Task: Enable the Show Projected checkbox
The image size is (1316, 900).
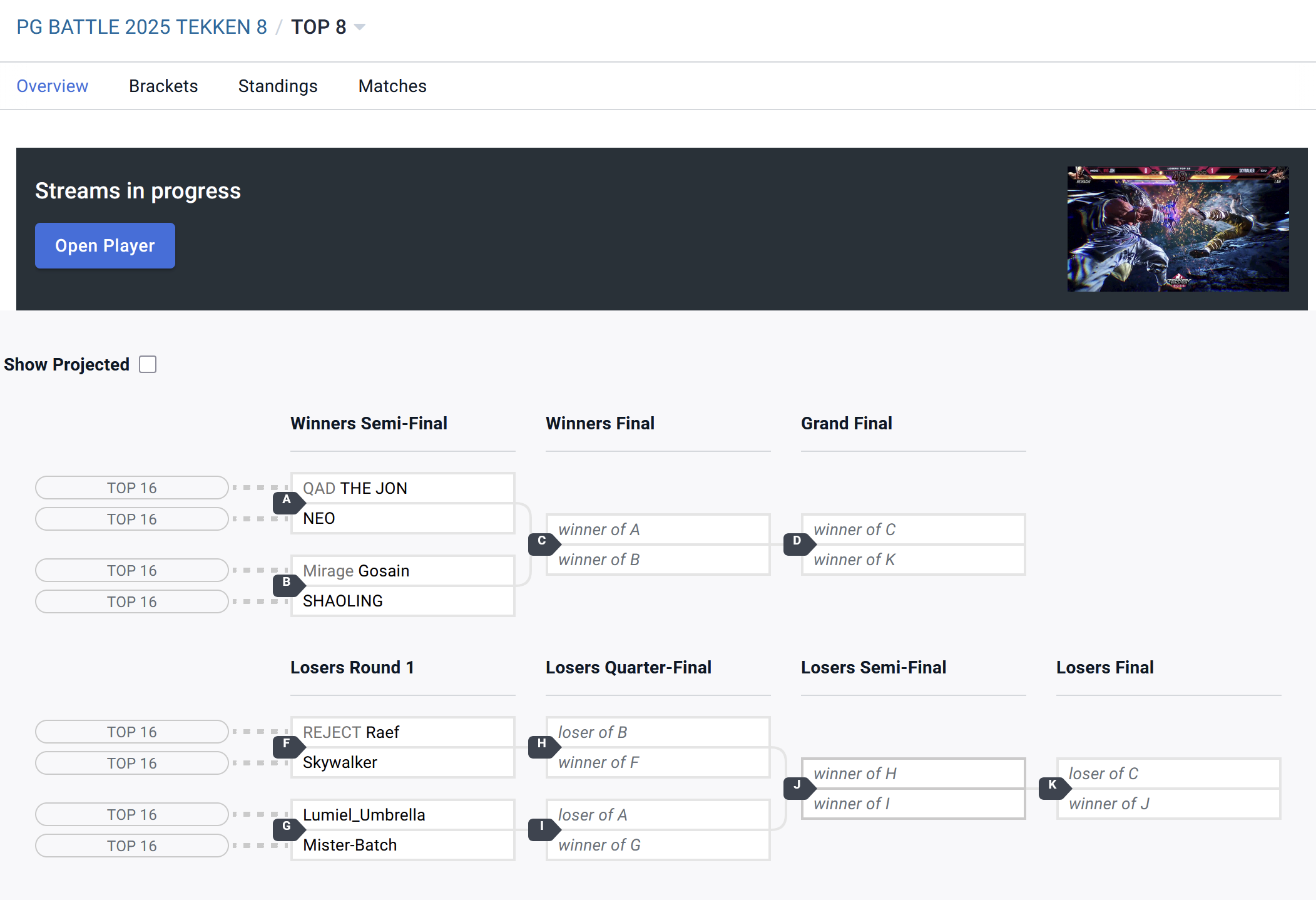Action: (148, 364)
